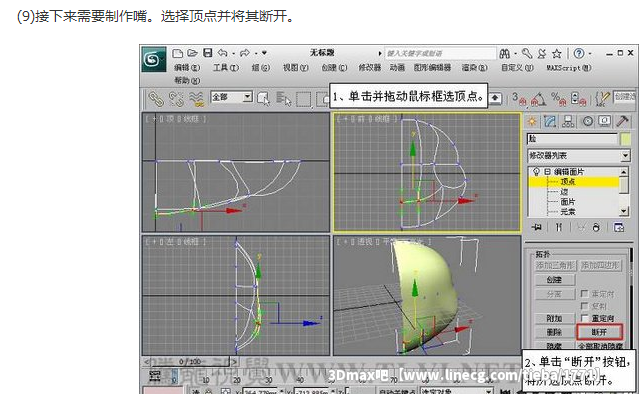Screen dimensions: 640x394
Task: Click the Open file folder icon
Action: point(192,53)
